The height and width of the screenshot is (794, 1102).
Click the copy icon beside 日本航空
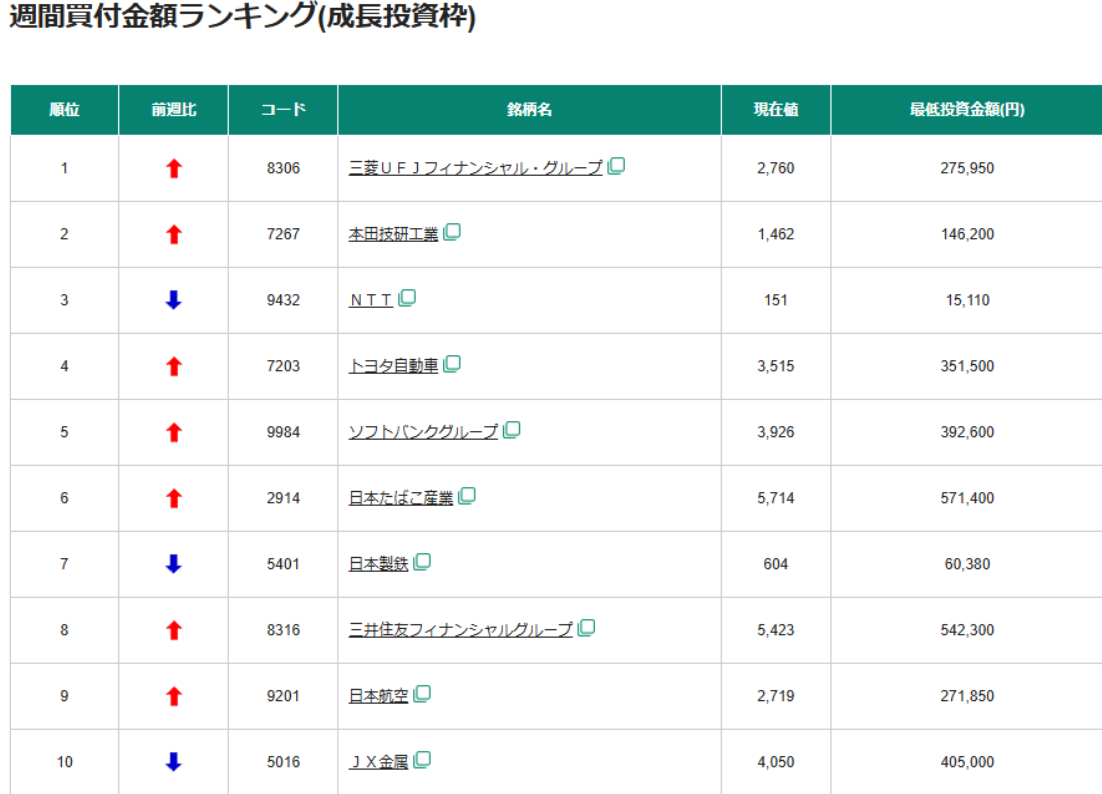(422, 694)
